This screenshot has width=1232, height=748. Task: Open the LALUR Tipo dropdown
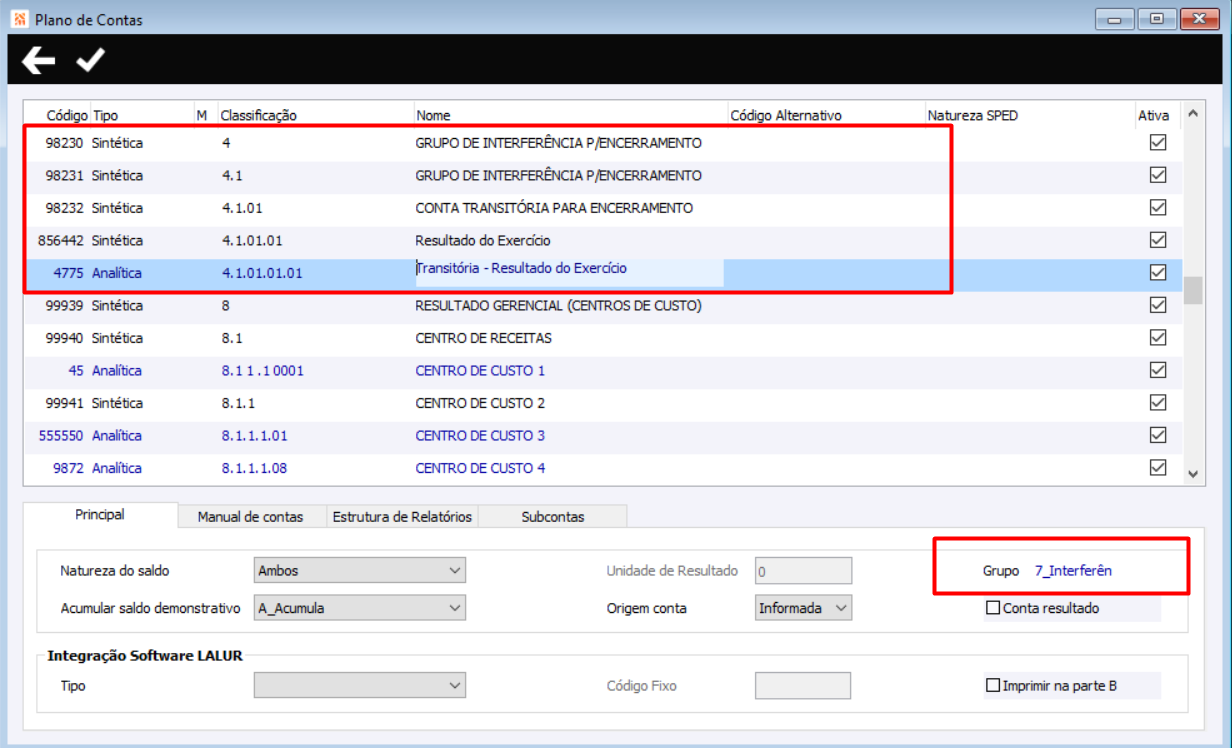360,685
